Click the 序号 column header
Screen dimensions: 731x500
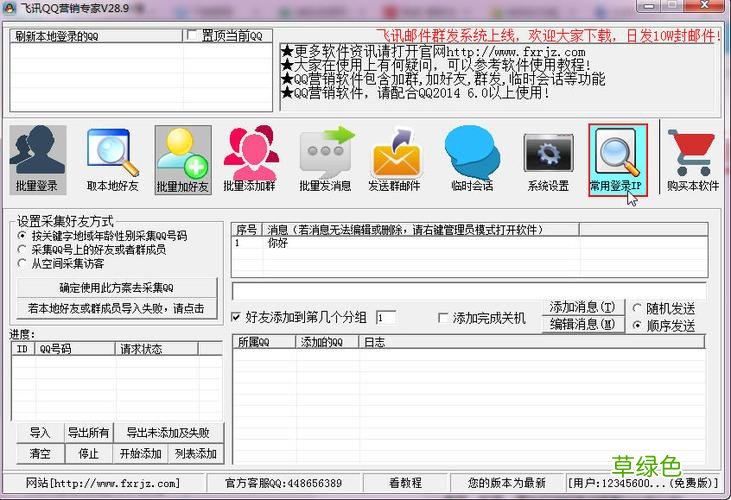coord(247,229)
